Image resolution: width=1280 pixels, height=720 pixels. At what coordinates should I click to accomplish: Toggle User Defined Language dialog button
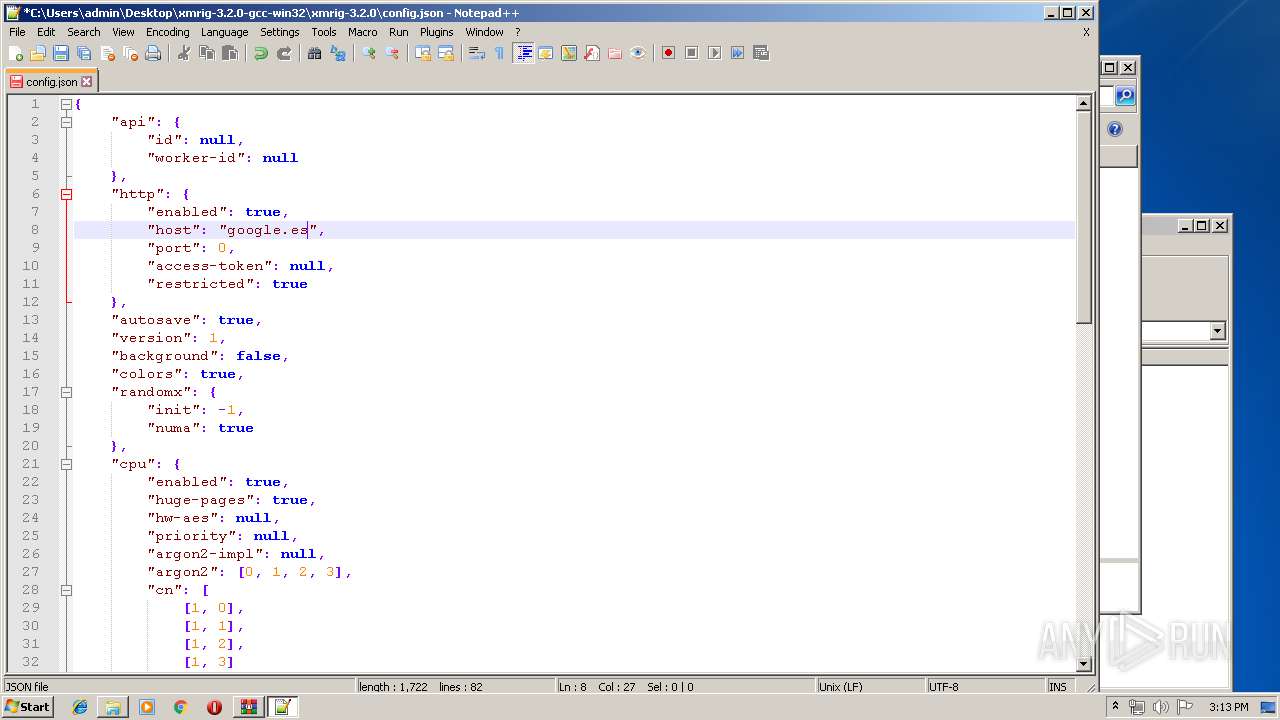[546, 53]
